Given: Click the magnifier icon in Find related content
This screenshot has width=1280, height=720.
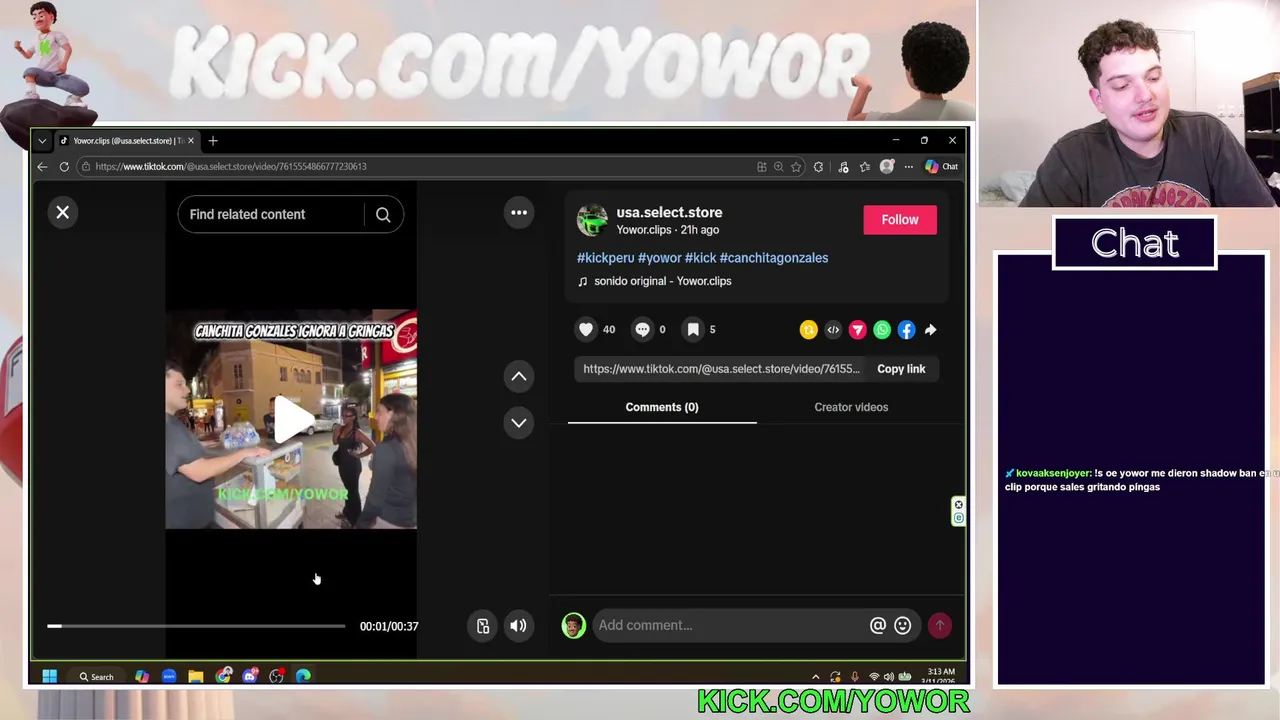Looking at the screenshot, I should pos(383,214).
